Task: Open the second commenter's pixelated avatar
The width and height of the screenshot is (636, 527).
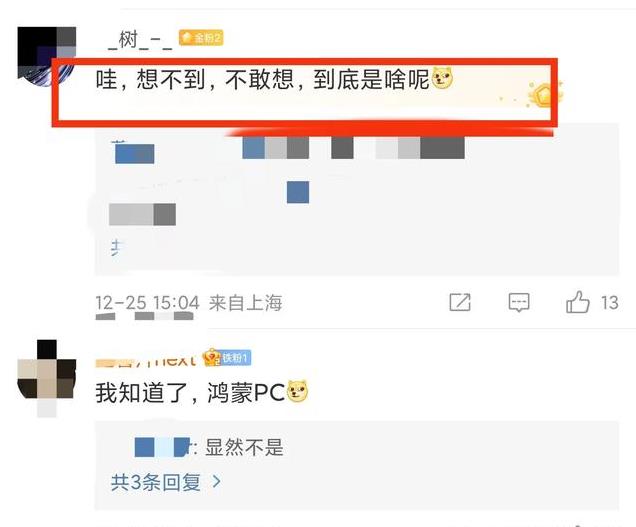Action: [47, 378]
